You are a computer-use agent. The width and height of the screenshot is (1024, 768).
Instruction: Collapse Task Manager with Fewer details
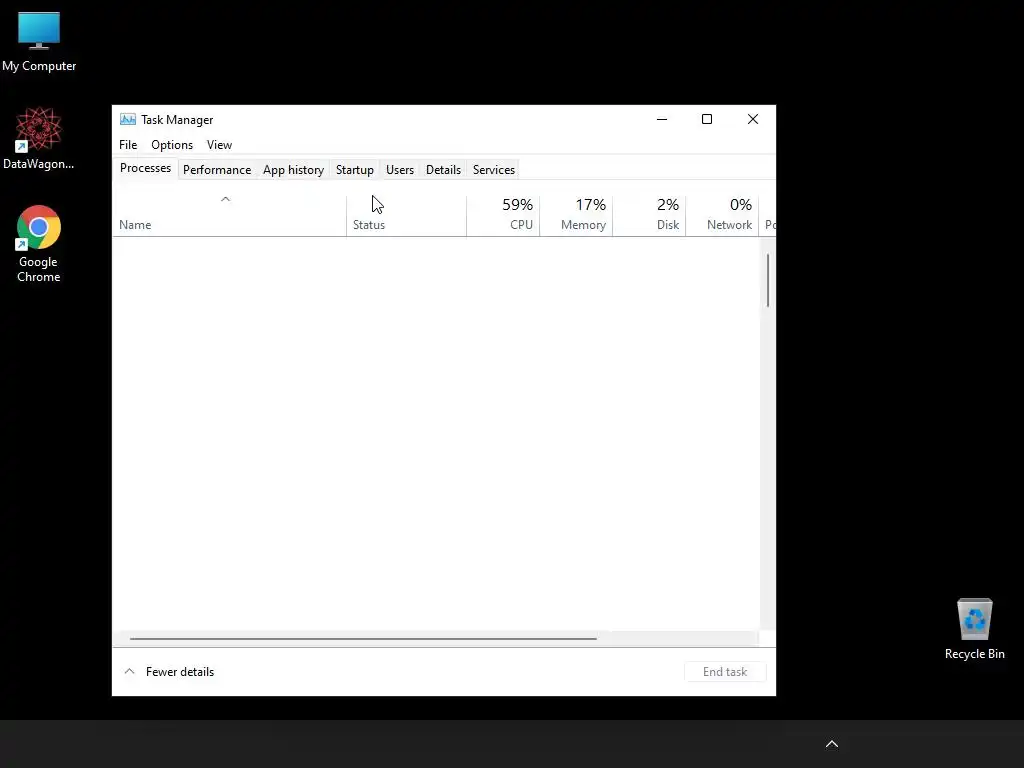click(169, 671)
